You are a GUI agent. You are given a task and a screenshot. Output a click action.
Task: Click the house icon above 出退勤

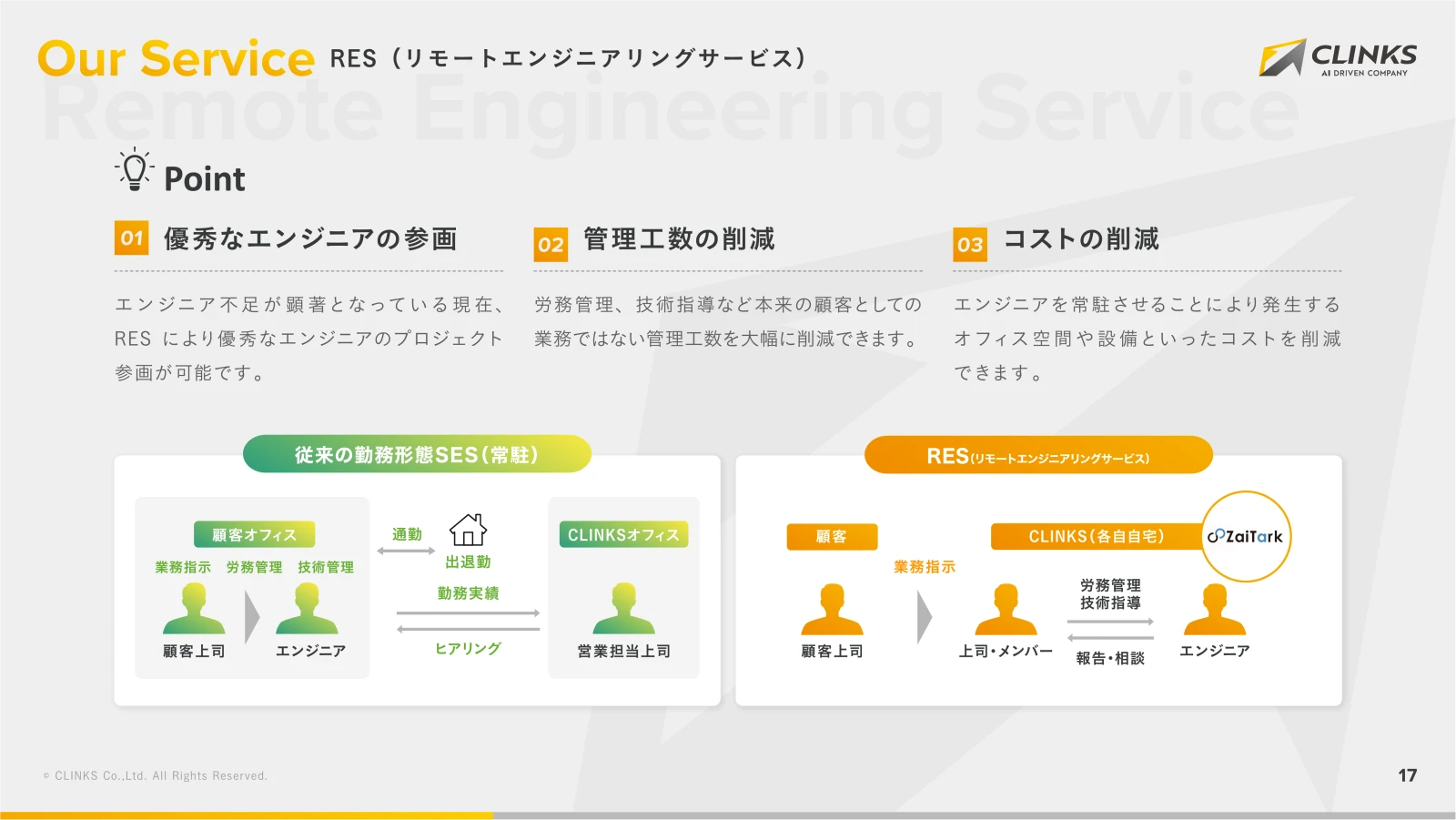(x=468, y=530)
